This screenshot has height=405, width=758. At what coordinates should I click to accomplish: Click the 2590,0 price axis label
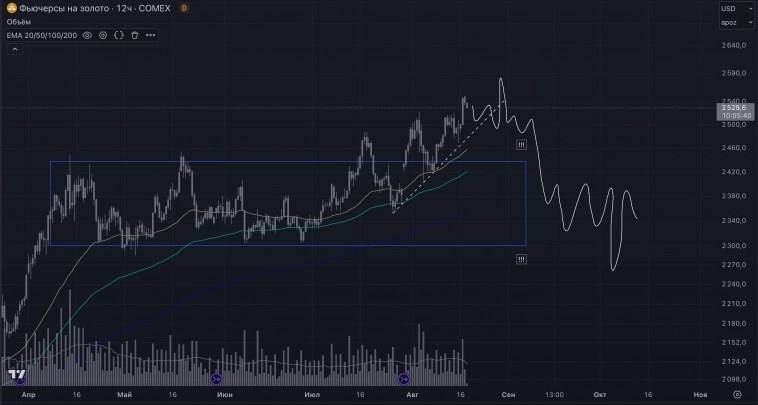(734, 73)
